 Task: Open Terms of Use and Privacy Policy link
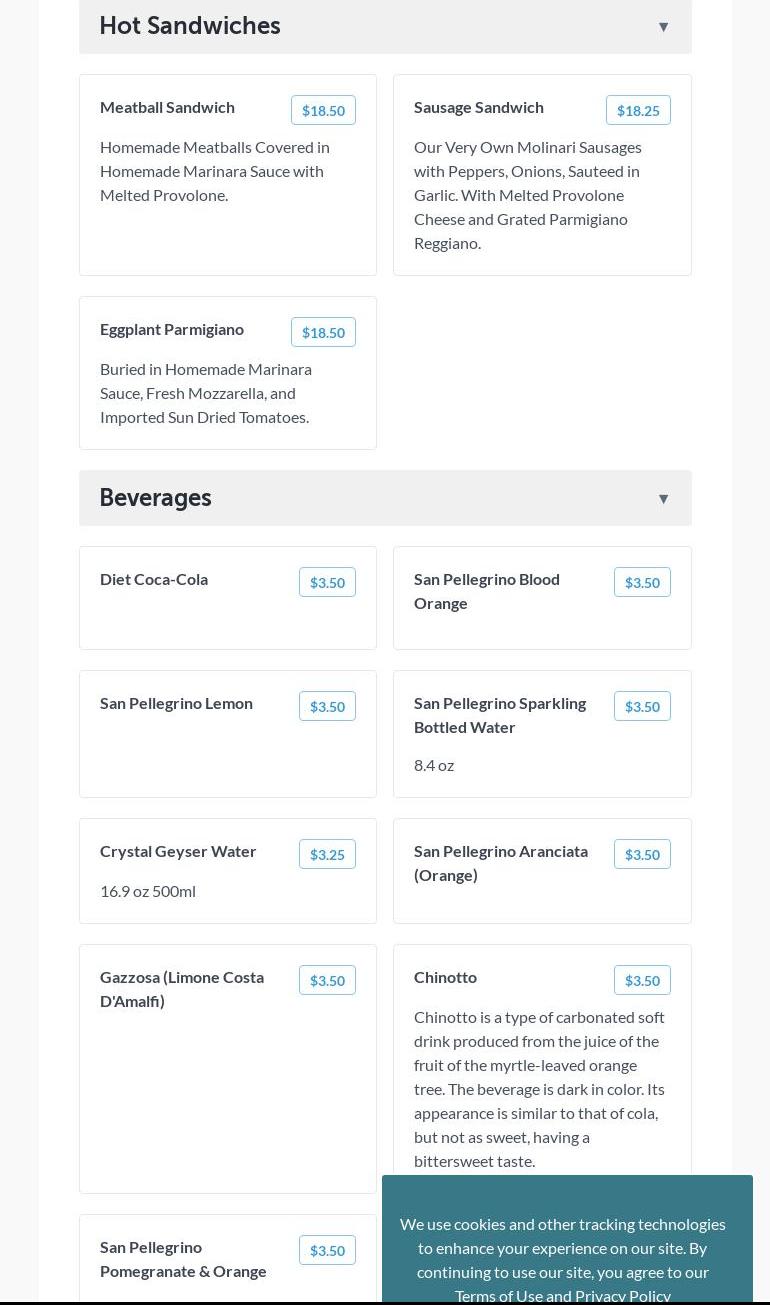tap(563, 1295)
